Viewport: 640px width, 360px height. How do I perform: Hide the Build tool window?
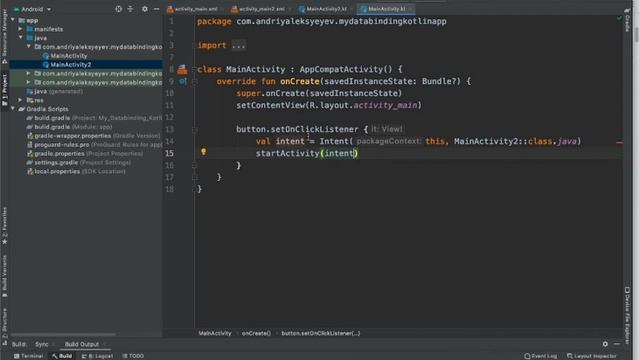(617, 344)
